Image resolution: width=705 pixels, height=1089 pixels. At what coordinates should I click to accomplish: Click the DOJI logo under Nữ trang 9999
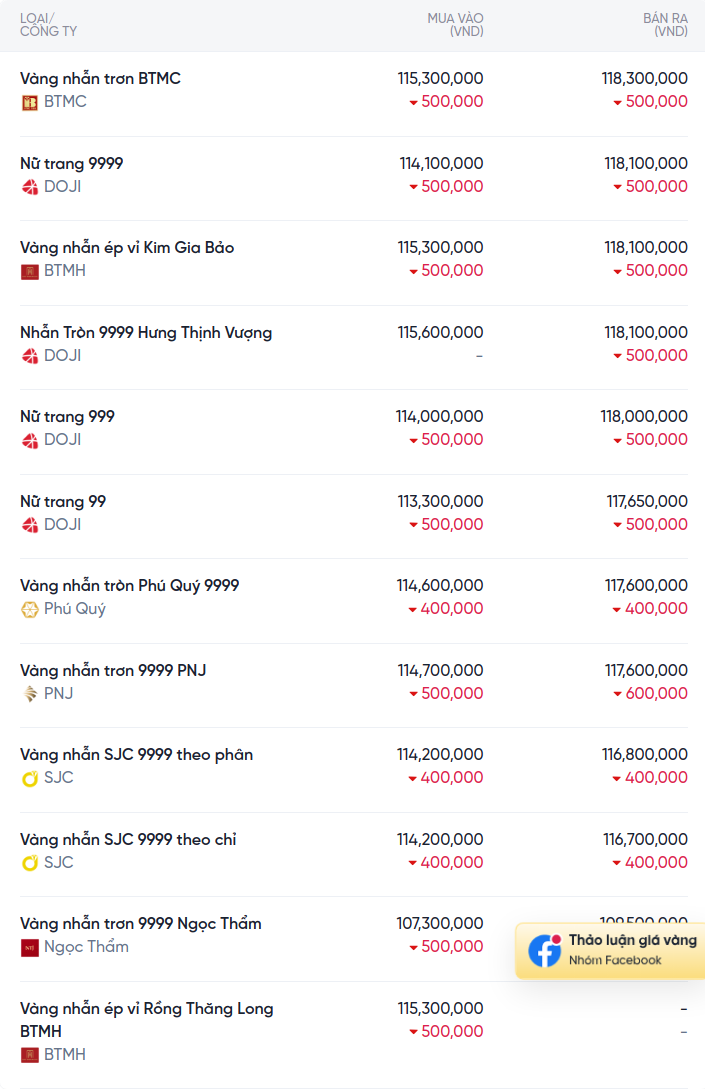[29, 187]
